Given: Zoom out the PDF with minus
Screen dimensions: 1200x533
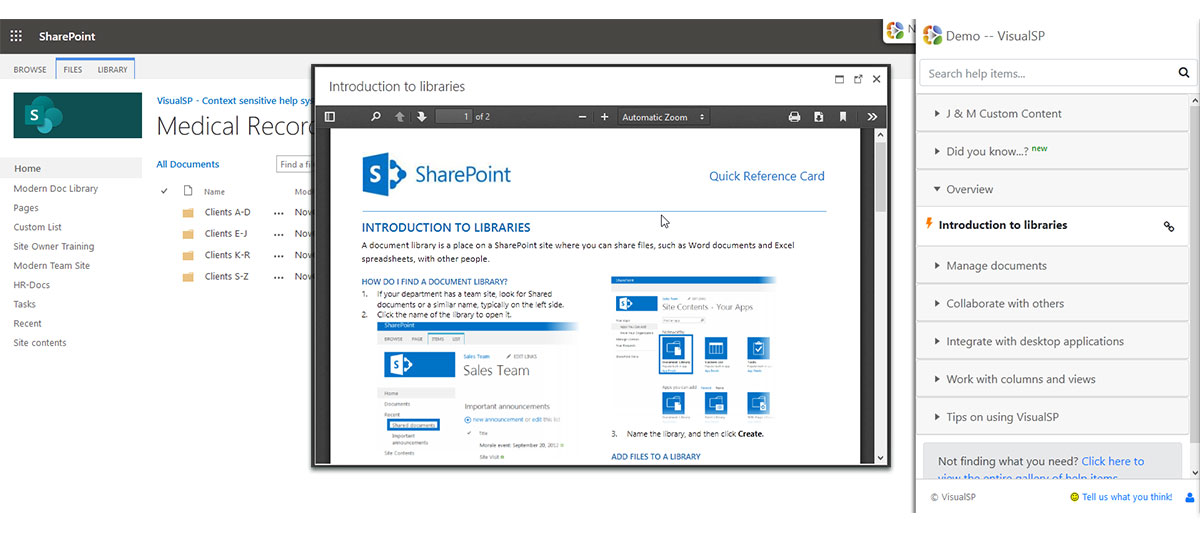Looking at the screenshot, I should pyautogui.click(x=583, y=117).
